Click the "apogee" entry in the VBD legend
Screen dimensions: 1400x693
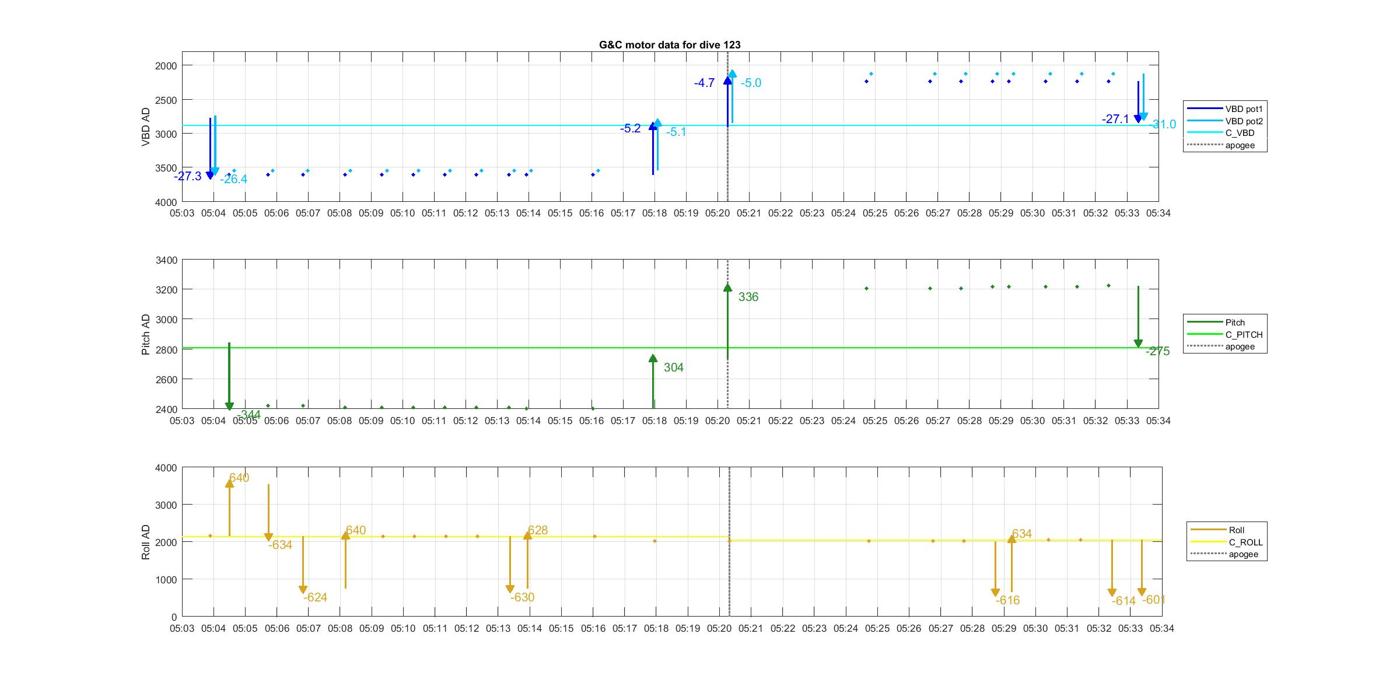(1222, 145)
